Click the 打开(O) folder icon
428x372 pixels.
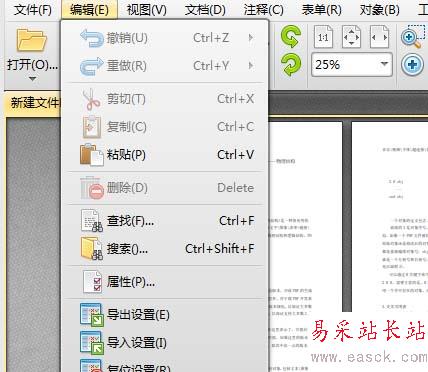pyautogui.click(x=31, y=40)
